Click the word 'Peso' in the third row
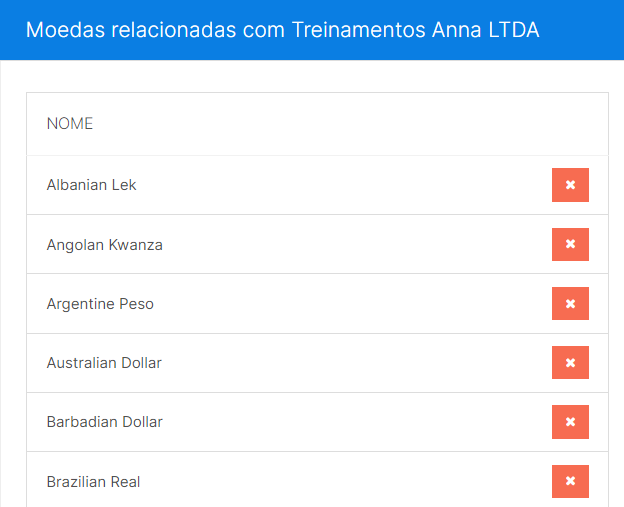 pos(136,304)
